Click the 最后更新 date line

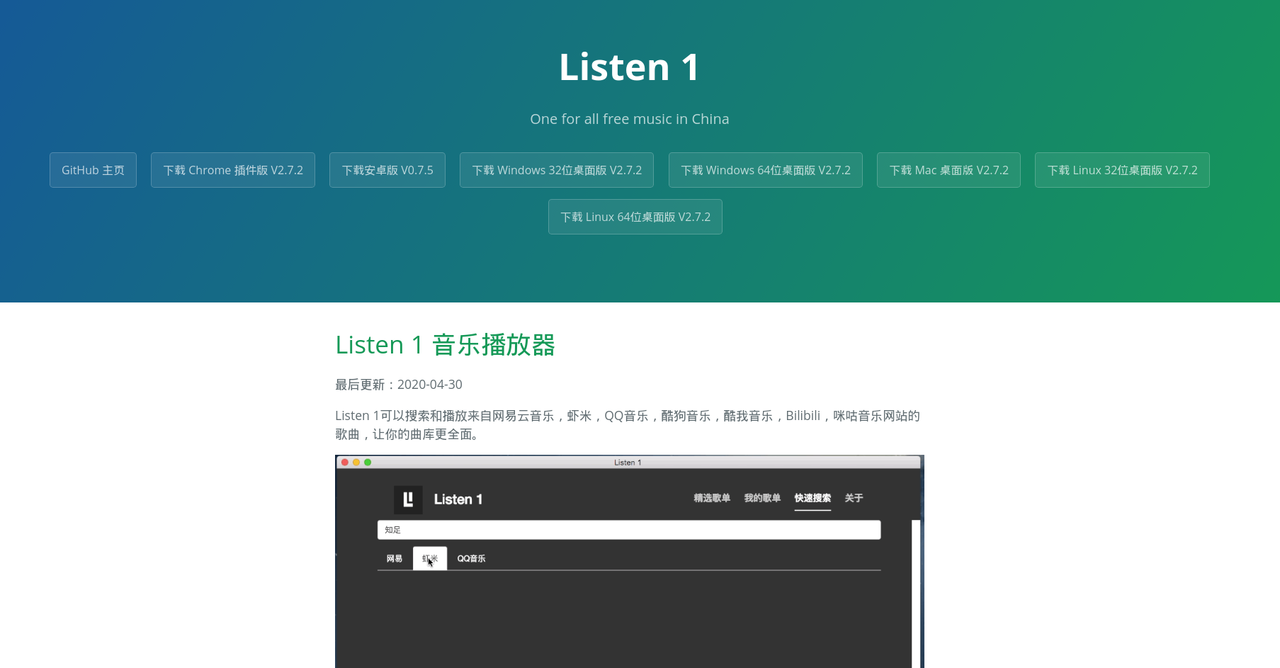[399, 384]
